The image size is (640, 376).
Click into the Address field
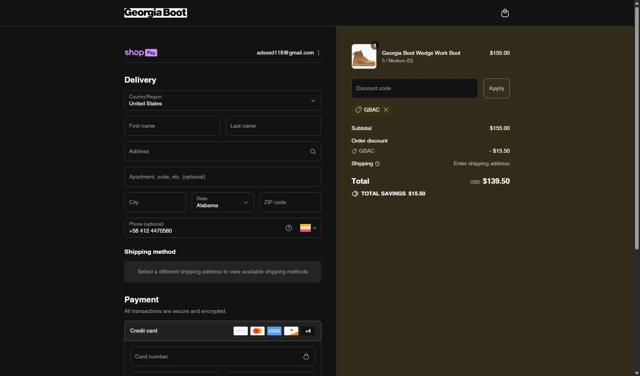click(223, 151)
